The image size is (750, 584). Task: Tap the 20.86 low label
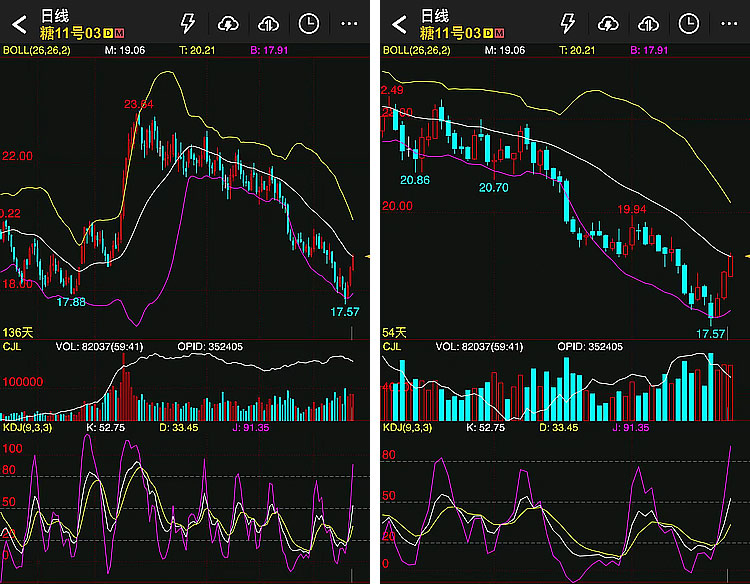tap(415, 180)
